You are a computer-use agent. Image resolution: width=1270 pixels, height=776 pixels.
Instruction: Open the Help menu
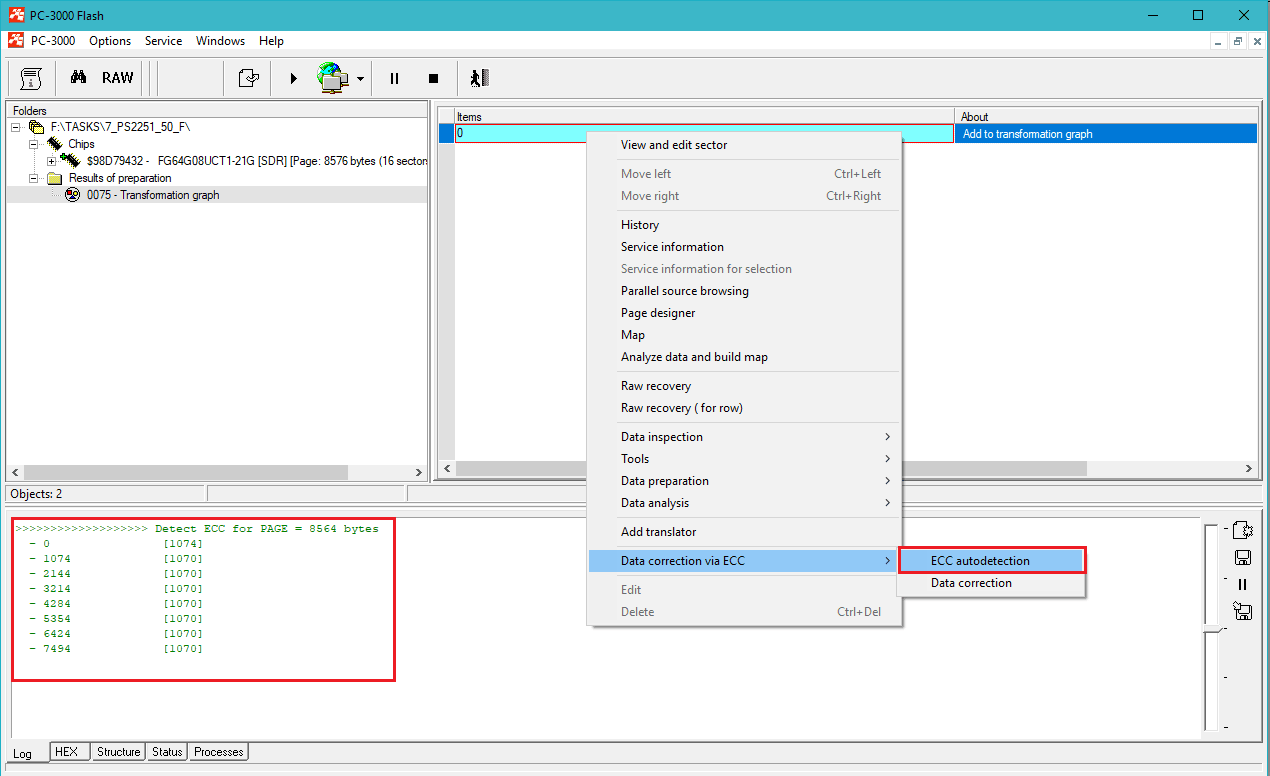(x=271, y=41)
